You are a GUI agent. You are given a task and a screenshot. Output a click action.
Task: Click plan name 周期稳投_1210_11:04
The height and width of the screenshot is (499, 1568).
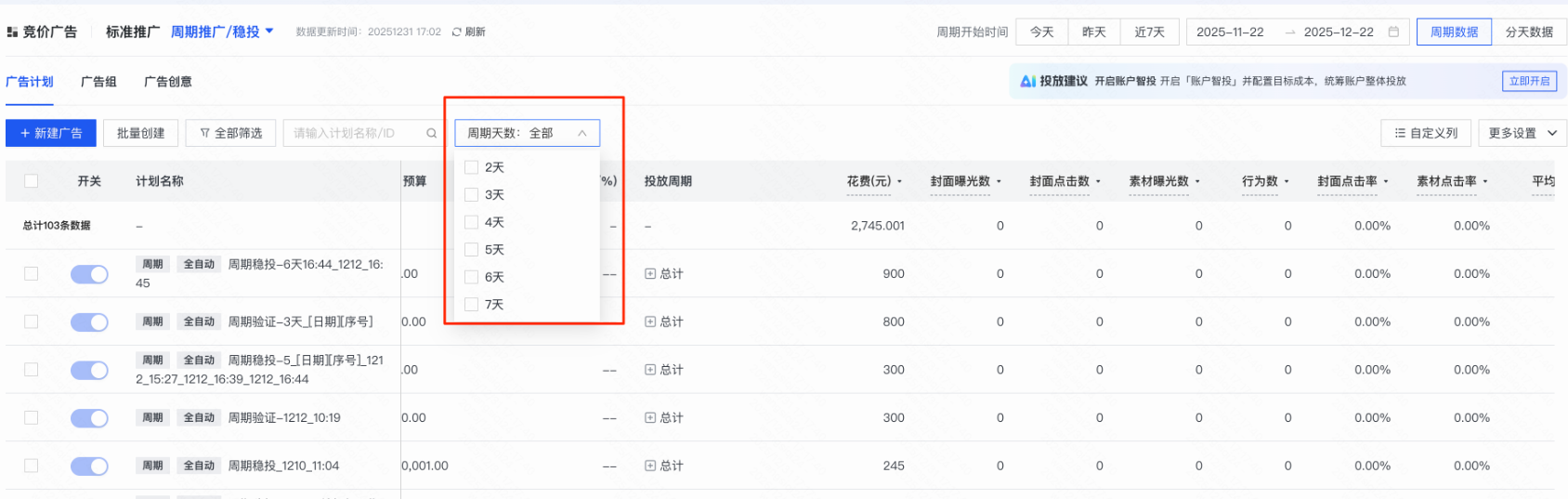point(283,466)
